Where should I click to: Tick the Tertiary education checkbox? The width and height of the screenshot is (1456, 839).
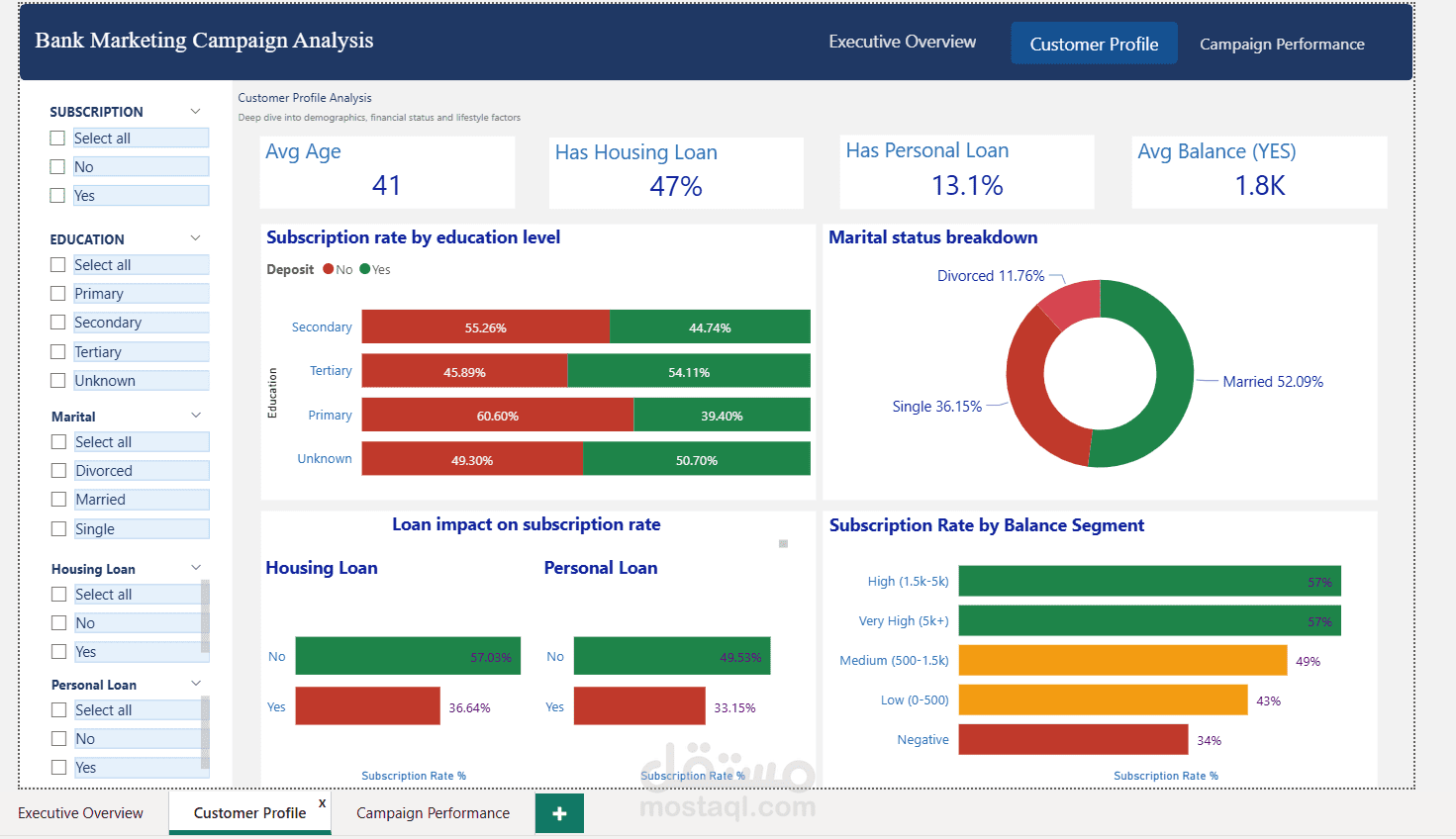coord(57,352)
